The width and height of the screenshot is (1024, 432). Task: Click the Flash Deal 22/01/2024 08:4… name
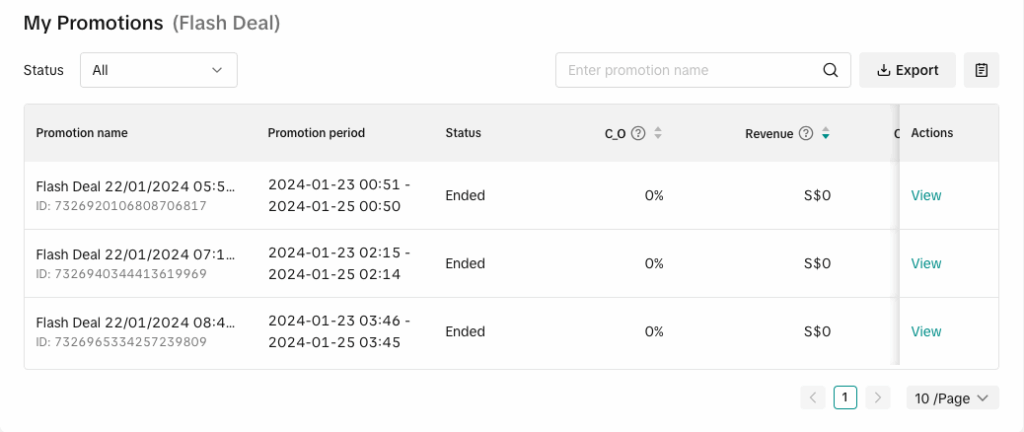135,322
